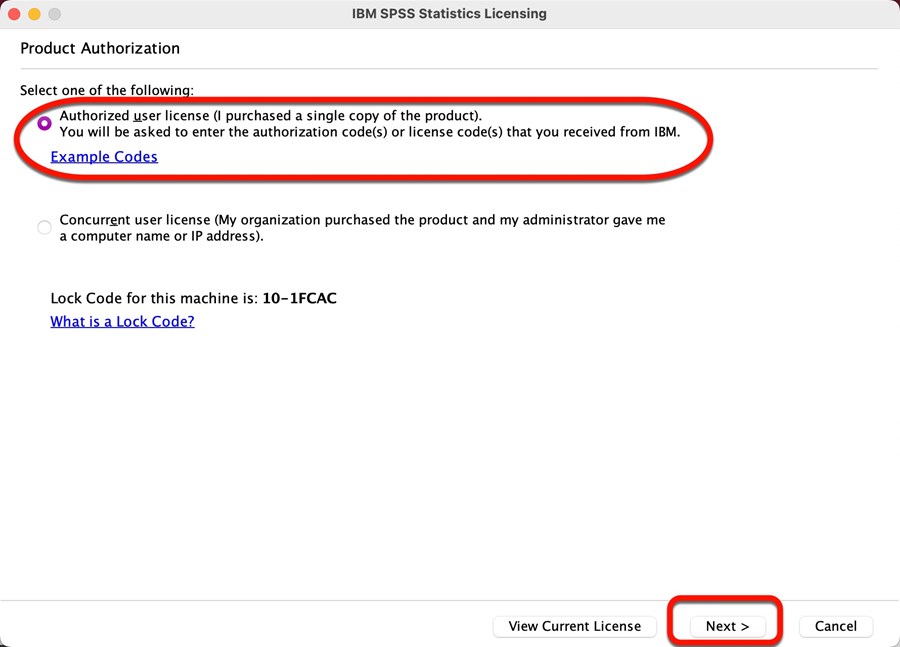This screenshot has width=900, height=647.
Task: Click the grayed-out zoom window button
Action: (55, 14)
